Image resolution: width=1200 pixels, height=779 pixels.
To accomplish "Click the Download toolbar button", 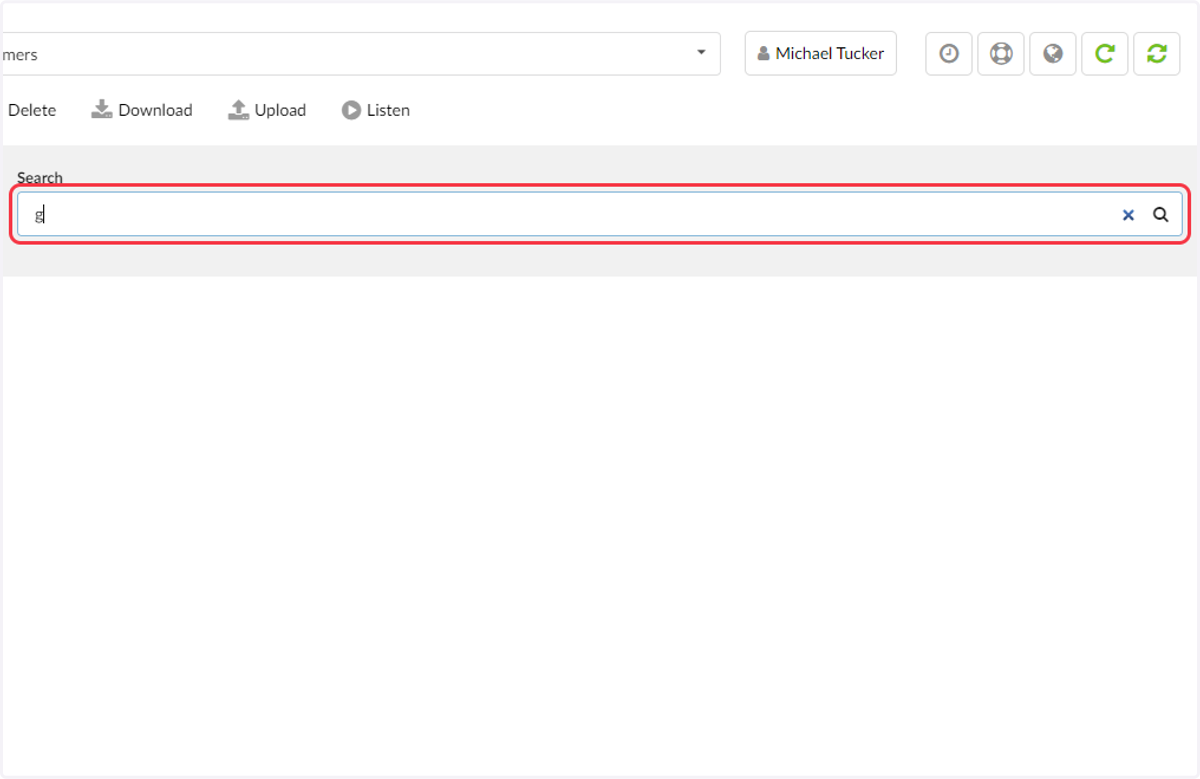I will pos(142,110).
